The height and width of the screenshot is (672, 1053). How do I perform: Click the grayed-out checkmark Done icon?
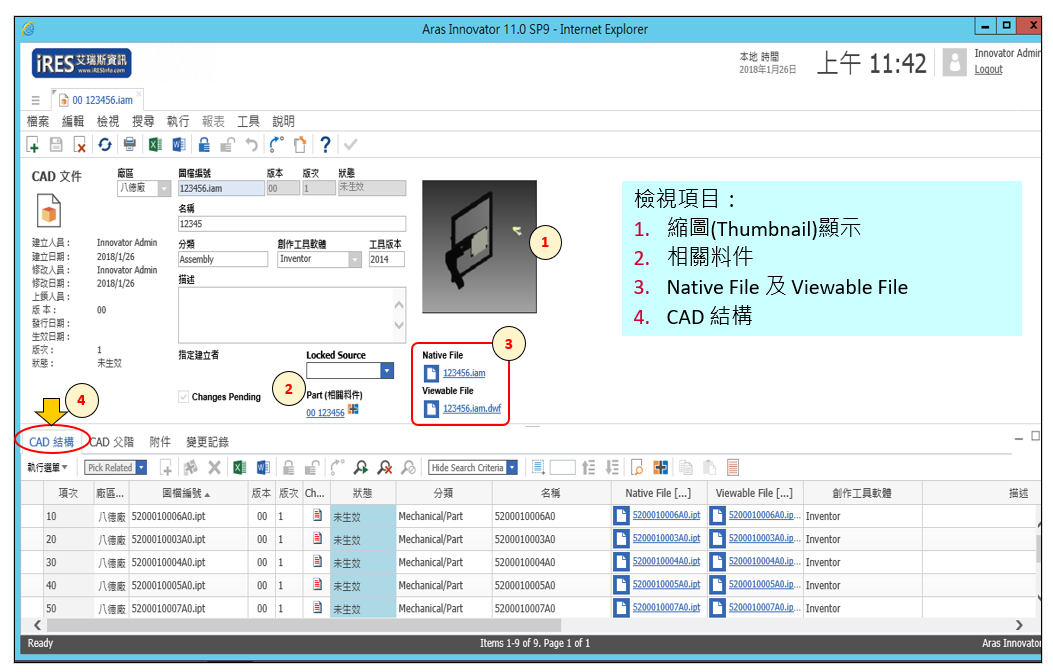click(x=351, y=144)
